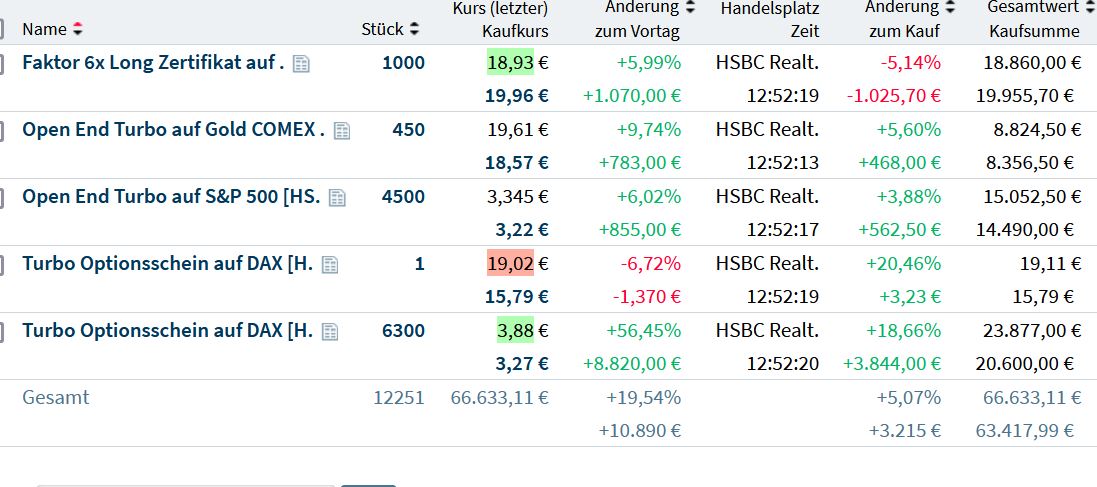Click the sort arrows next to Name
1097x487 pixels.
click(79, 30)
